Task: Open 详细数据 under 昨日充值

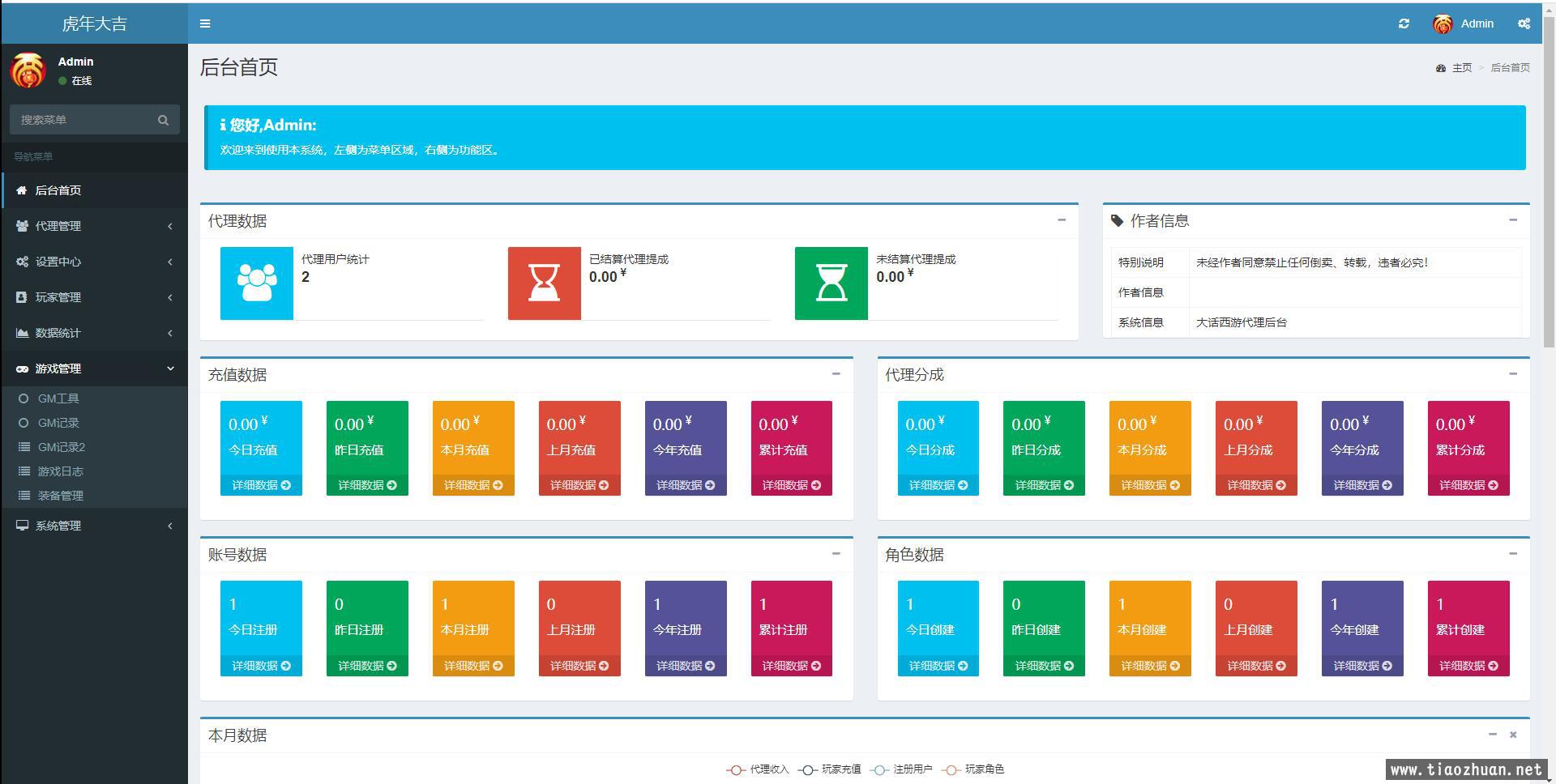Action: (367, 485)
